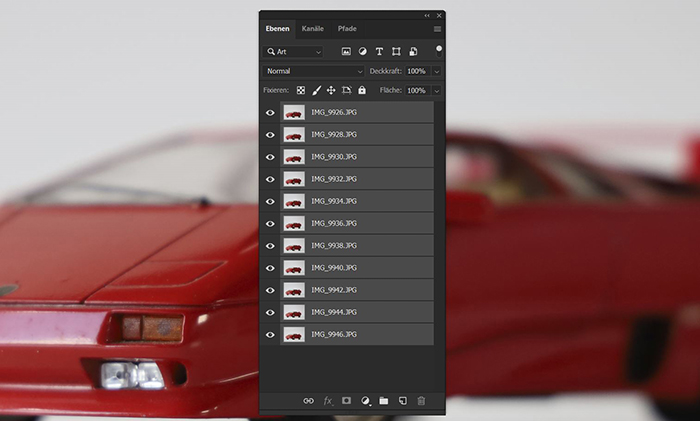The height and width of the screenshot is (421, 700).
Task: Select the IMG_9940.JPG layer thumbnail
Action: 293,268
